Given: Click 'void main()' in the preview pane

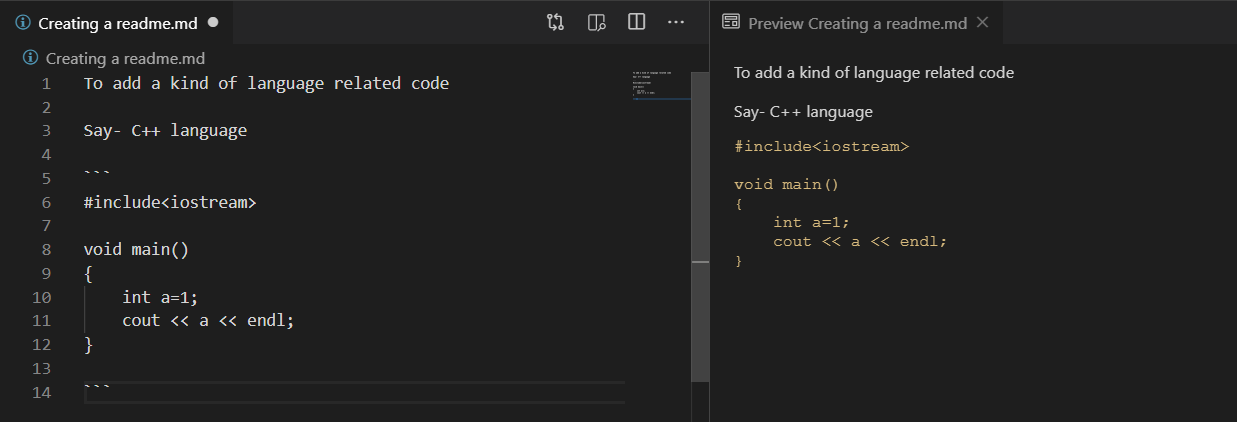Looking at the screenshot, I should (x=787, y=184).
